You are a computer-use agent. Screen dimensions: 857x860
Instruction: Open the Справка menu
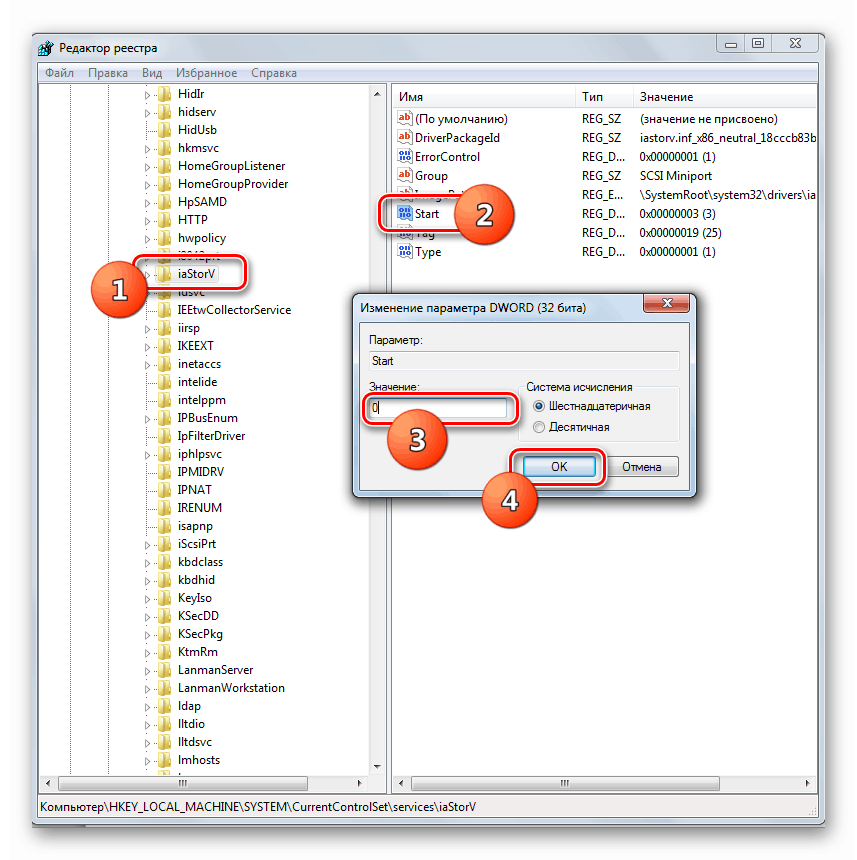point(274,72)
